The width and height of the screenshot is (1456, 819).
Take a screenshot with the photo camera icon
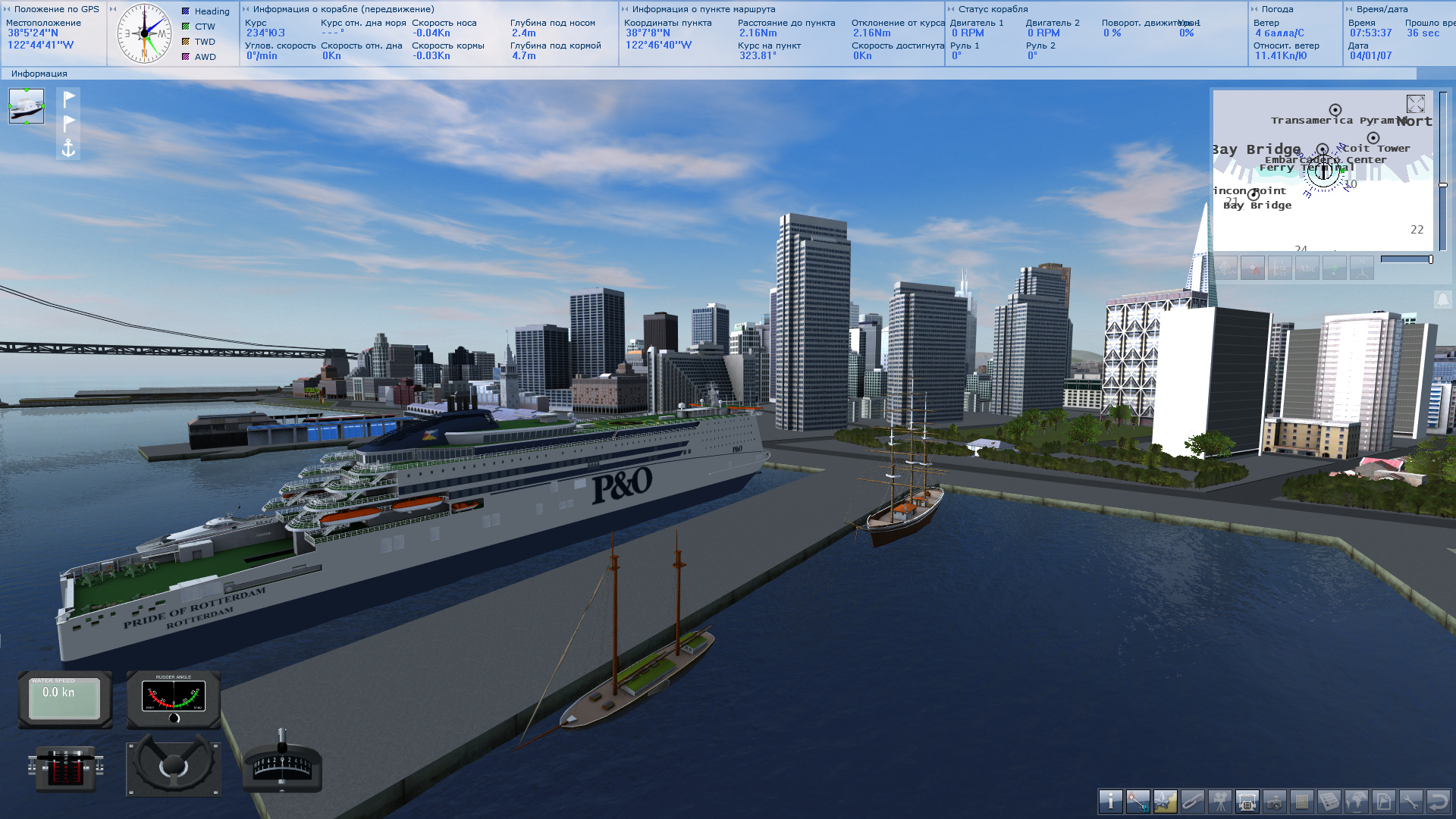1274,801
